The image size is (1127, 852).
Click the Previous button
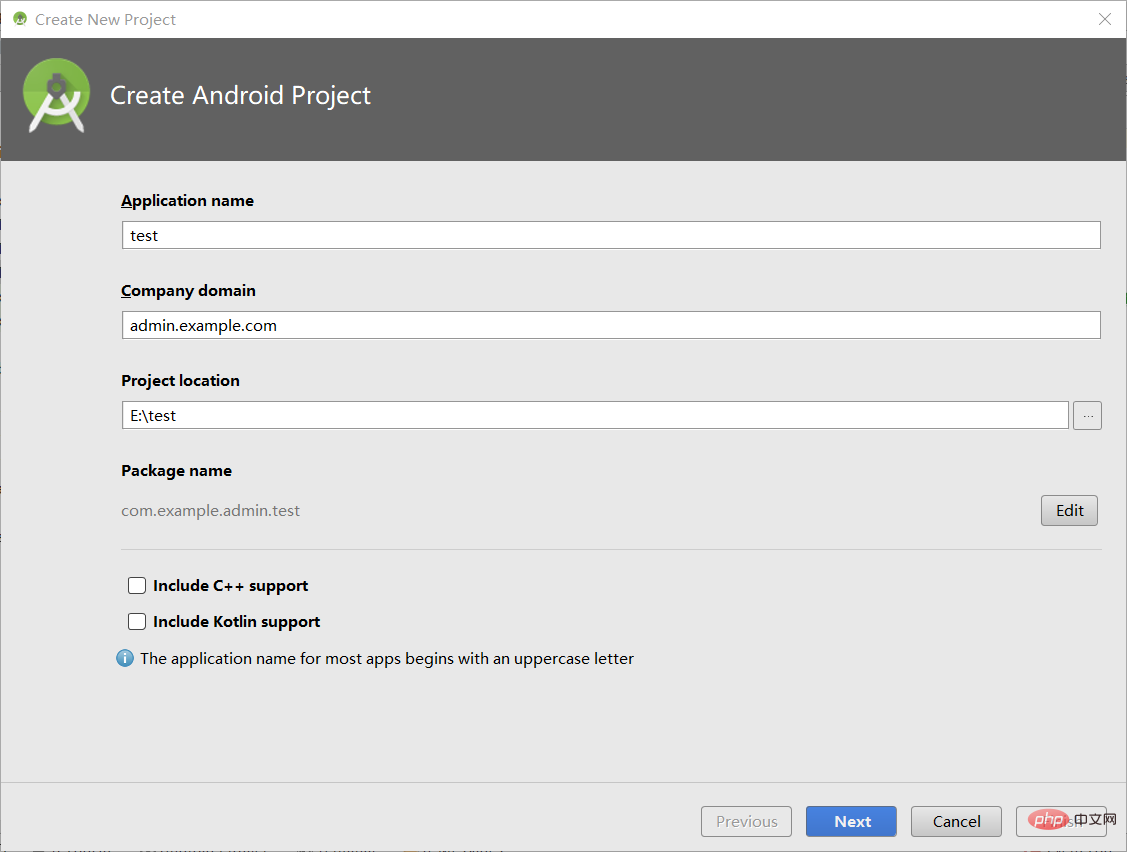[746, 821]
